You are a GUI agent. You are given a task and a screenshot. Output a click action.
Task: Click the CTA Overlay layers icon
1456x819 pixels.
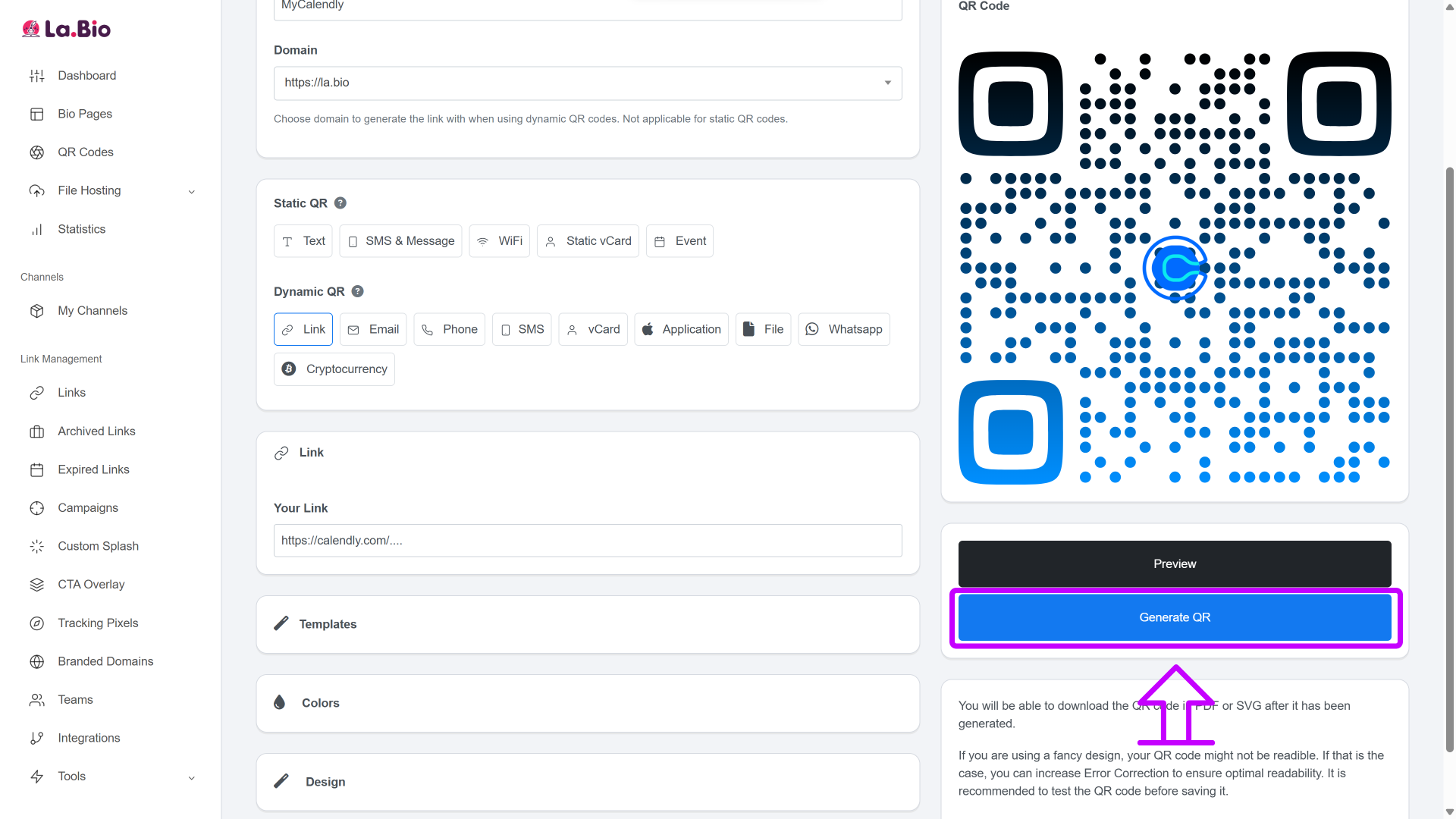[36, 585]
